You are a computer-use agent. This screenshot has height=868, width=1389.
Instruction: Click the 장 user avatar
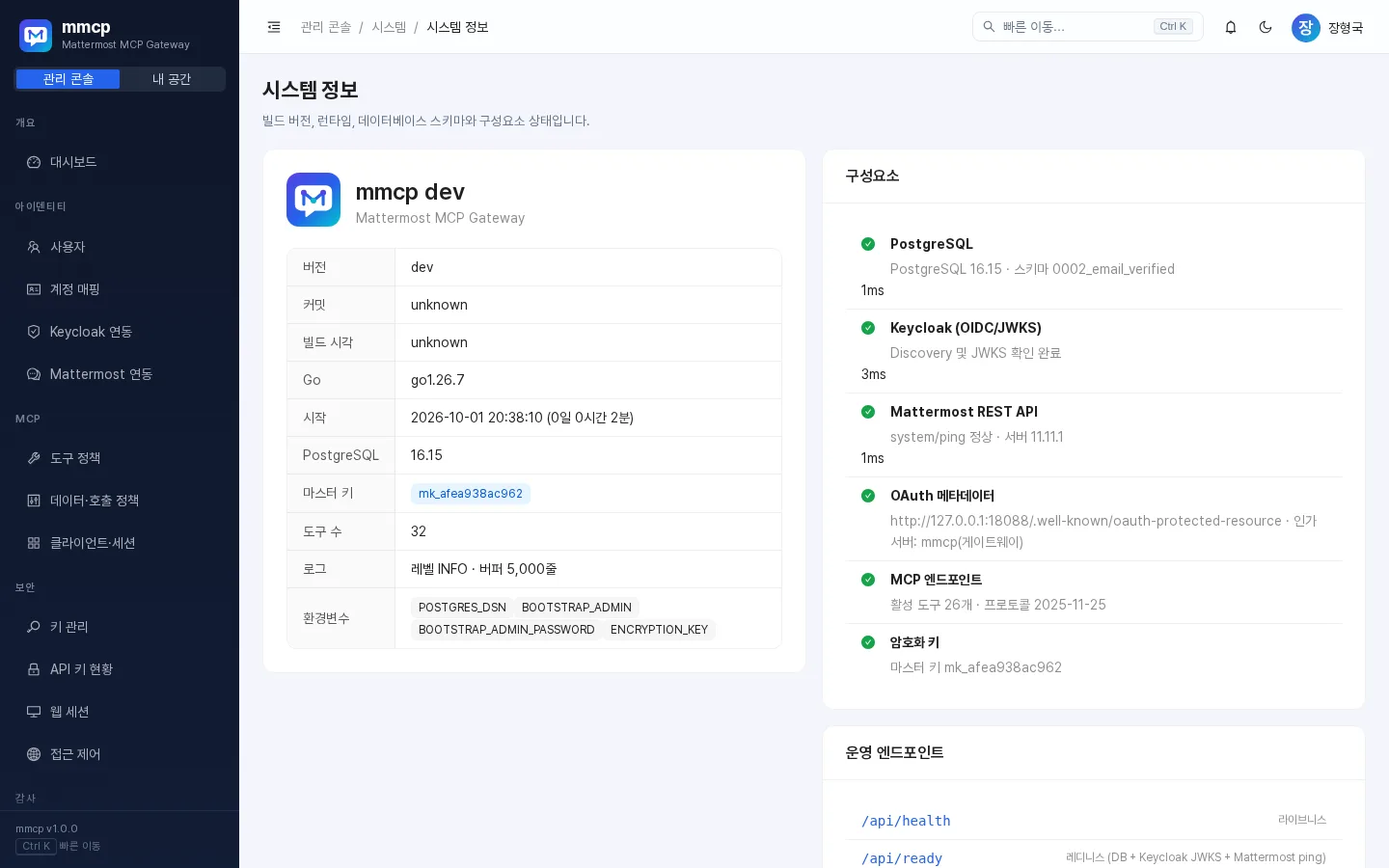[1306, 27]
